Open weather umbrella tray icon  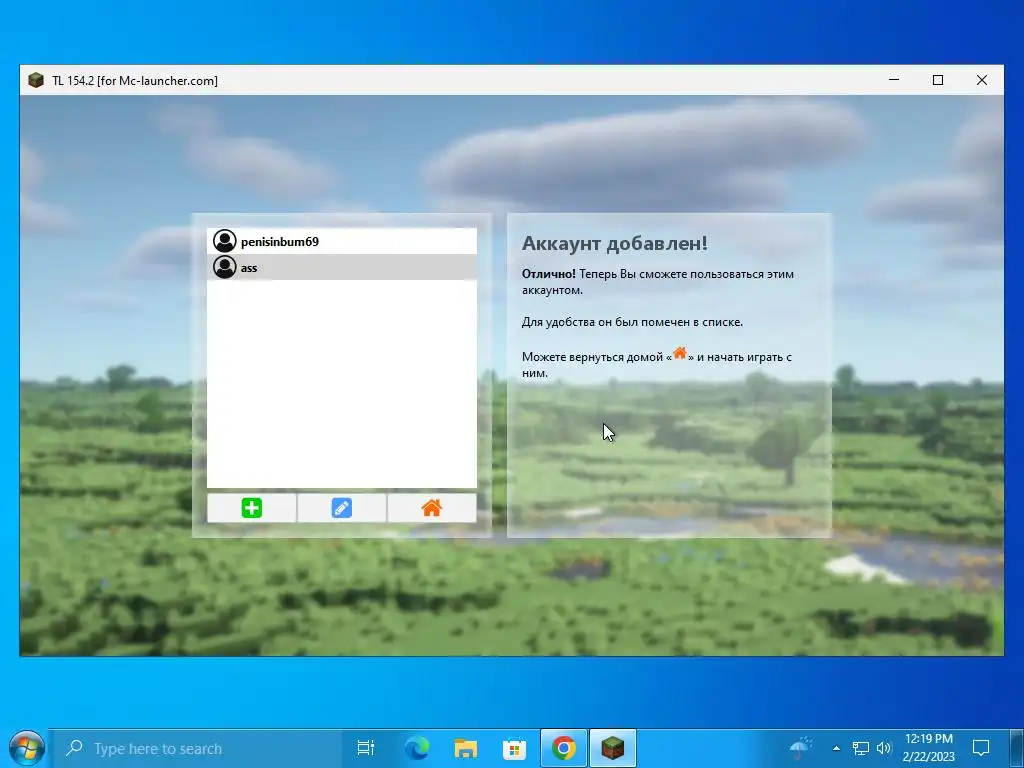tap(801, 748)
